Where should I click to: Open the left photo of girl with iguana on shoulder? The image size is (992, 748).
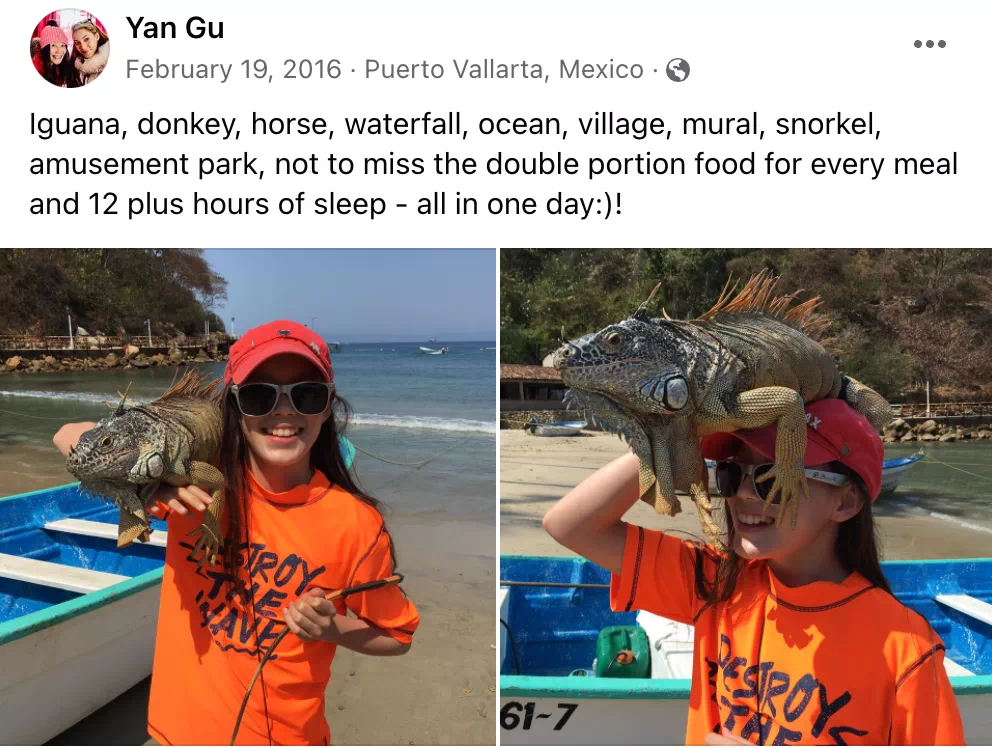tap(247, 497)
